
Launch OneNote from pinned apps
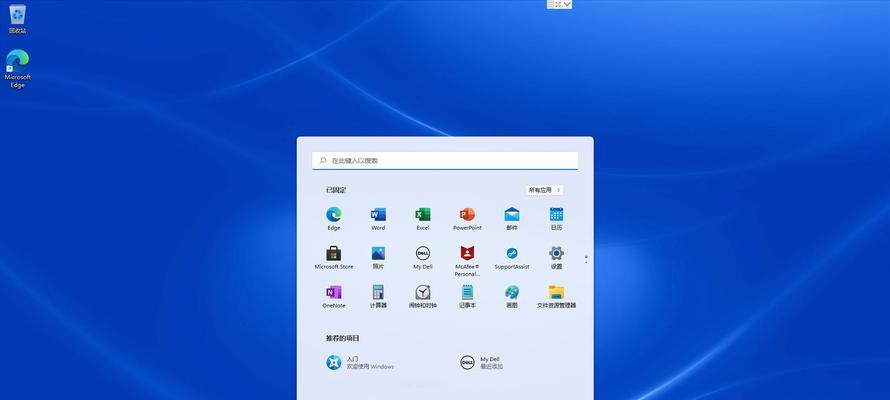pos(334,297)
